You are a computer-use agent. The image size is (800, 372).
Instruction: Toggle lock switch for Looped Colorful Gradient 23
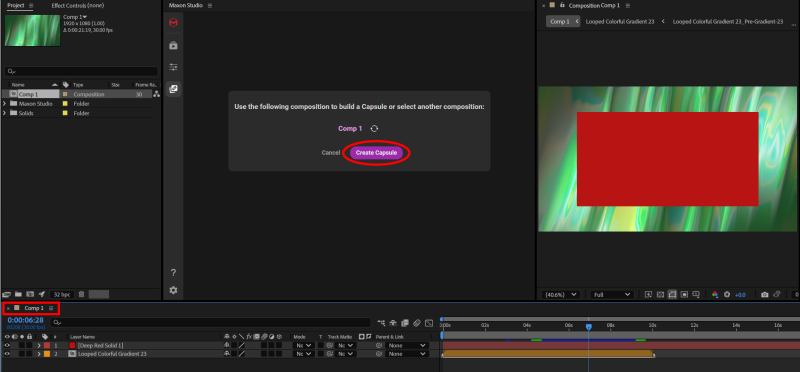pos(29,354)
